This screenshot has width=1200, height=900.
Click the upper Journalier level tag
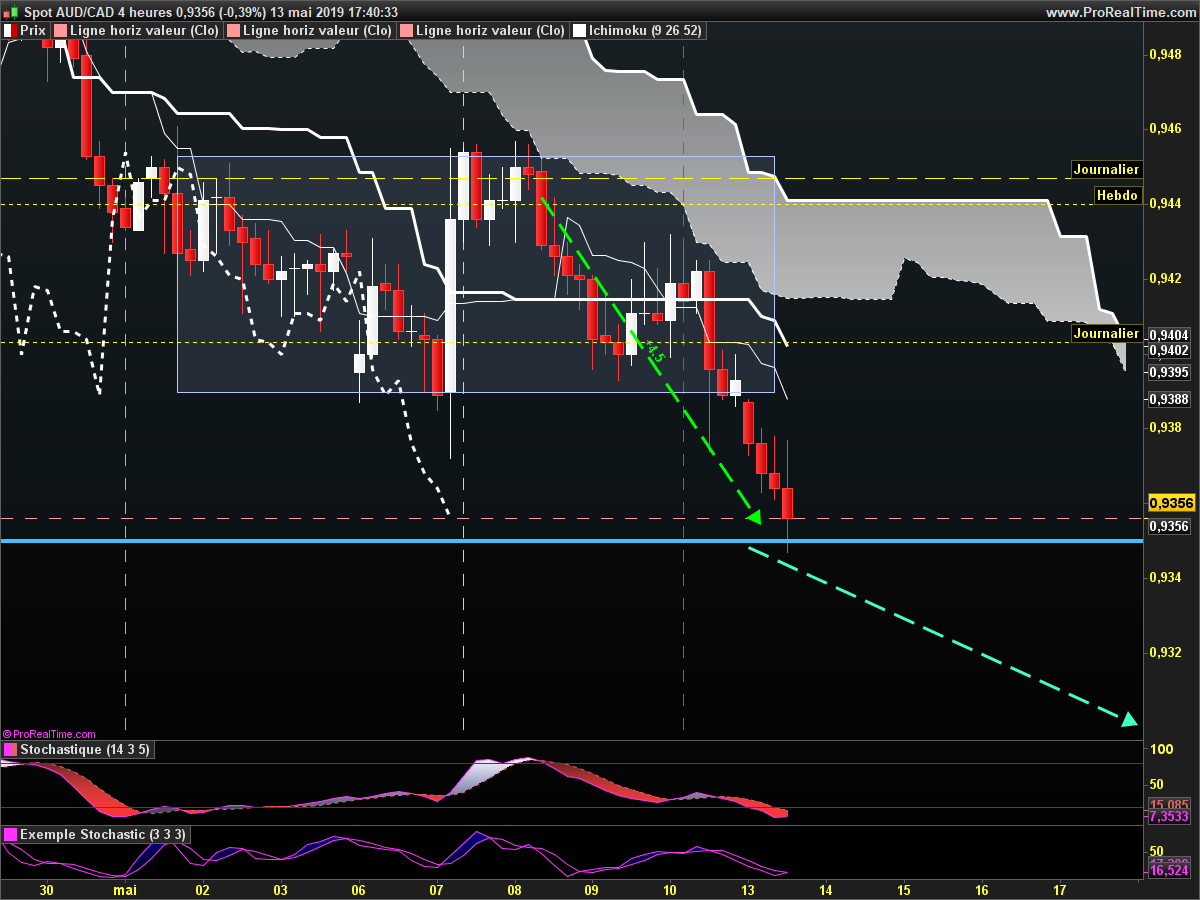1106,170
